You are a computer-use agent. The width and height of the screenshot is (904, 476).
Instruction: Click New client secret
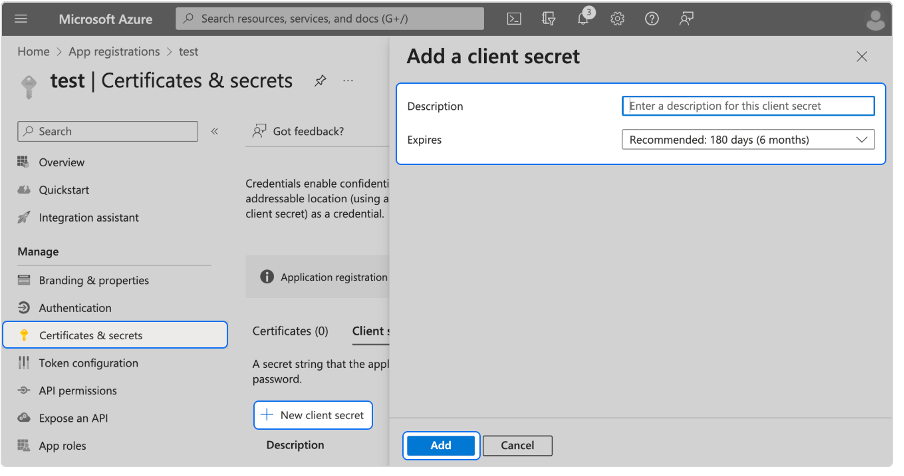coord(313,415)
